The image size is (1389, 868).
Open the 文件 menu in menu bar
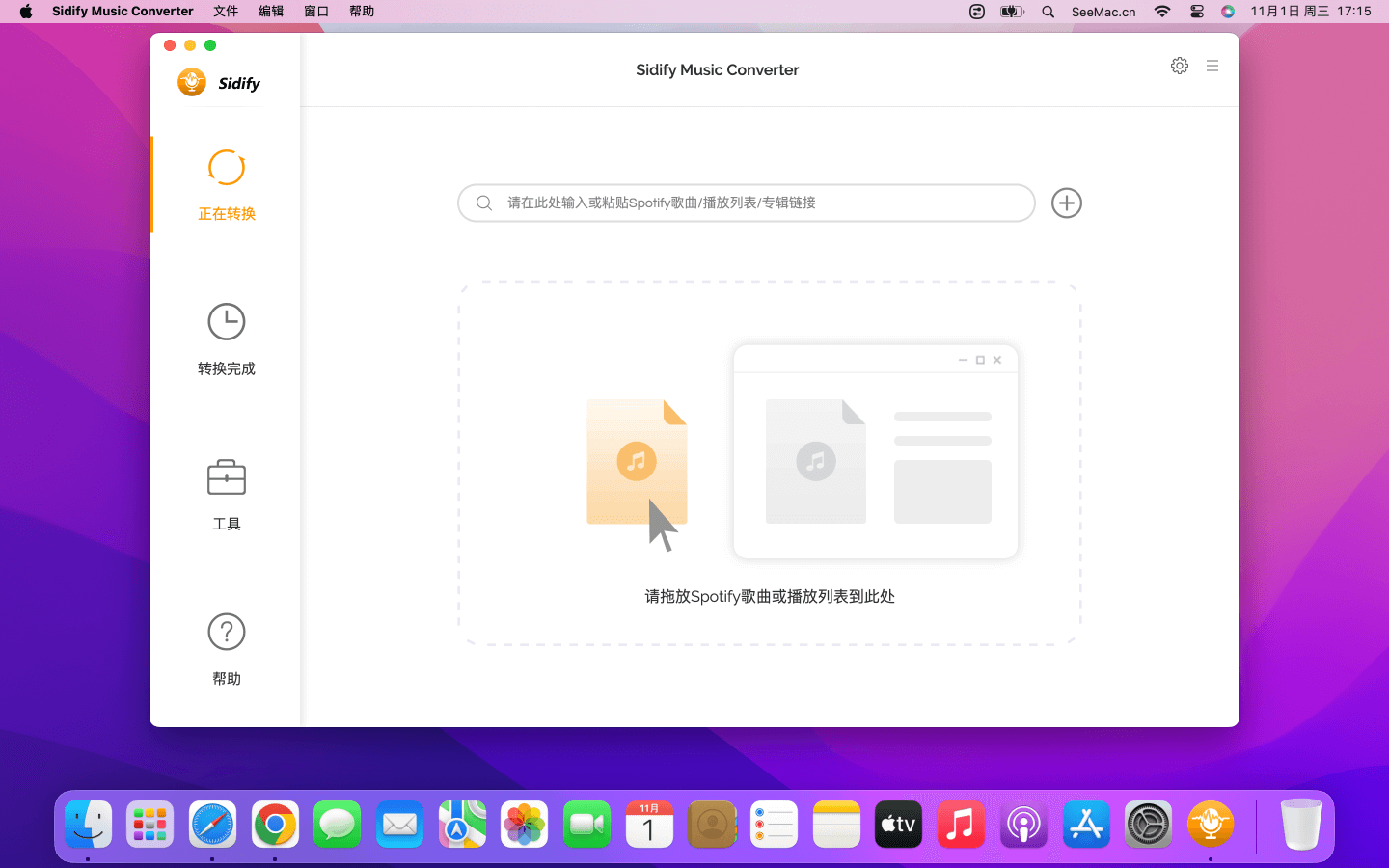tap(226, 12)
